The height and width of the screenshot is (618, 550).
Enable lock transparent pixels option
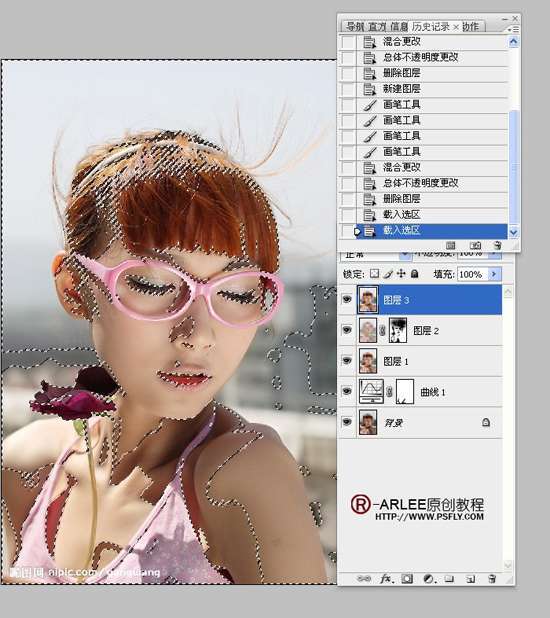pos(375,274)
